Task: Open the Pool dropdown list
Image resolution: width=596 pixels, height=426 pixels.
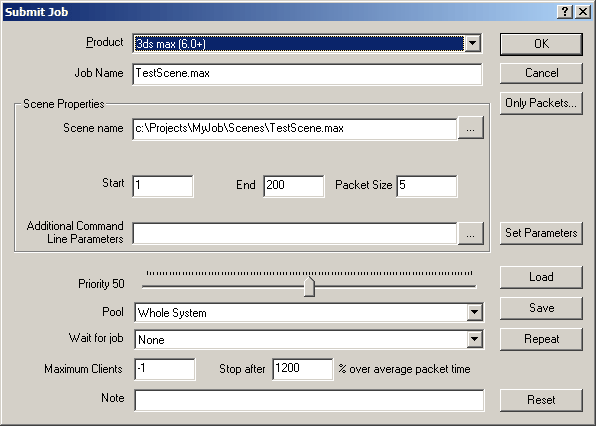Action: tap(474, 312)
